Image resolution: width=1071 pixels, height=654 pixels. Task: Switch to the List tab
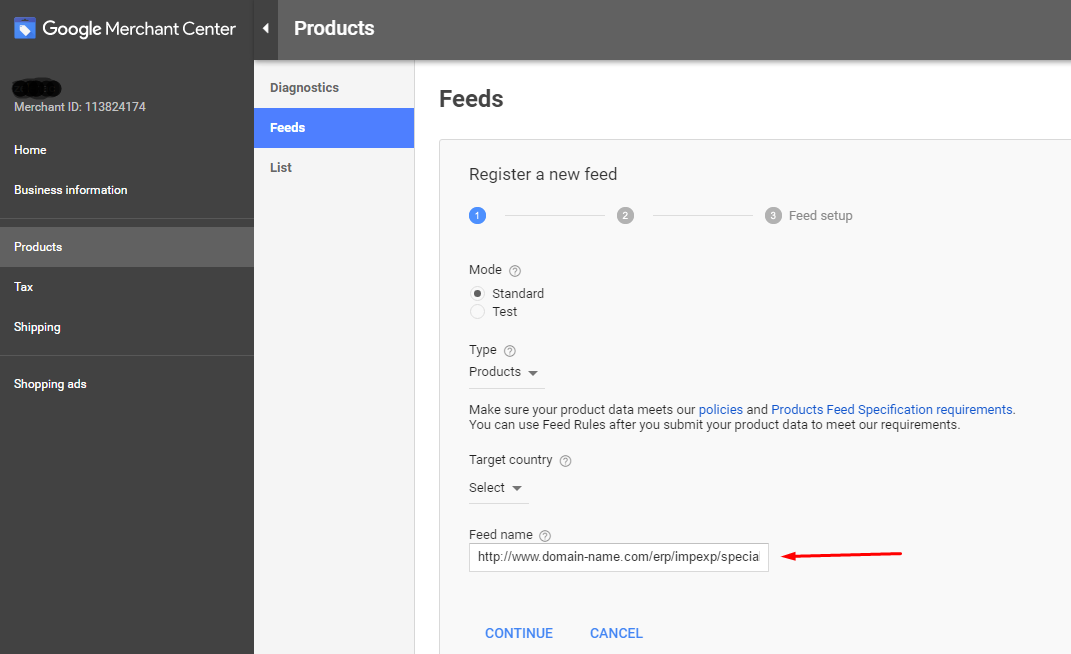(x=334, y=167)
